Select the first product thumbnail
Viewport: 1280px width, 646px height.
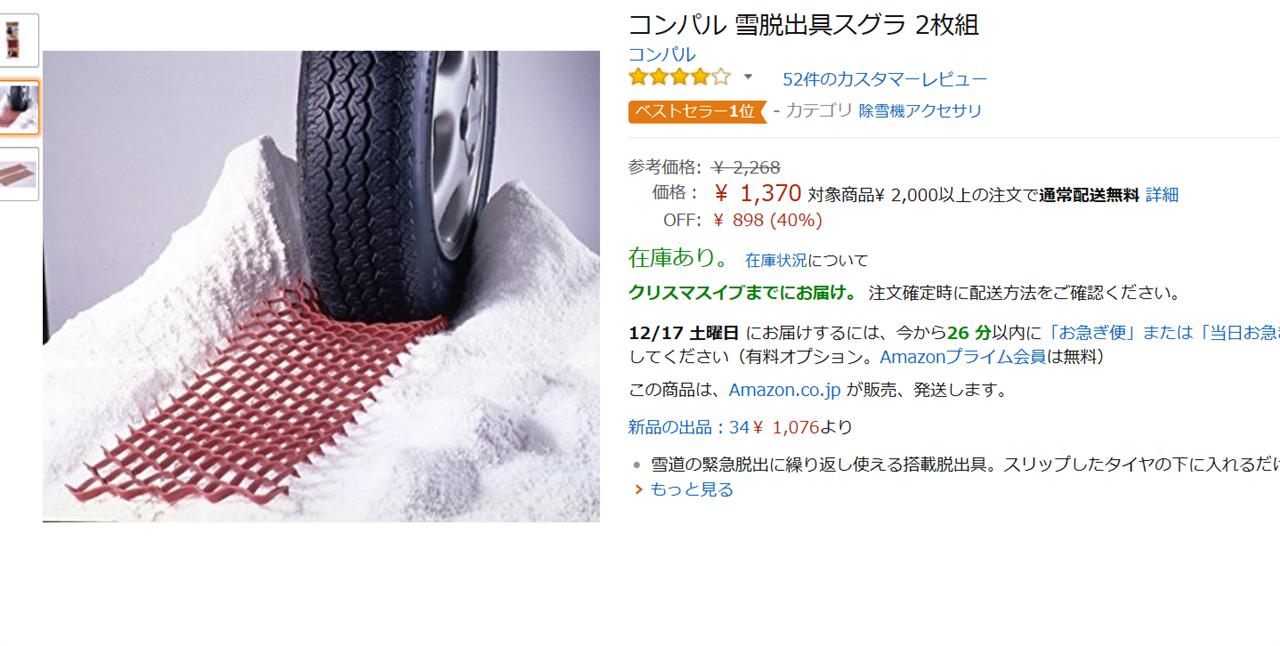(x=19, y=40)
